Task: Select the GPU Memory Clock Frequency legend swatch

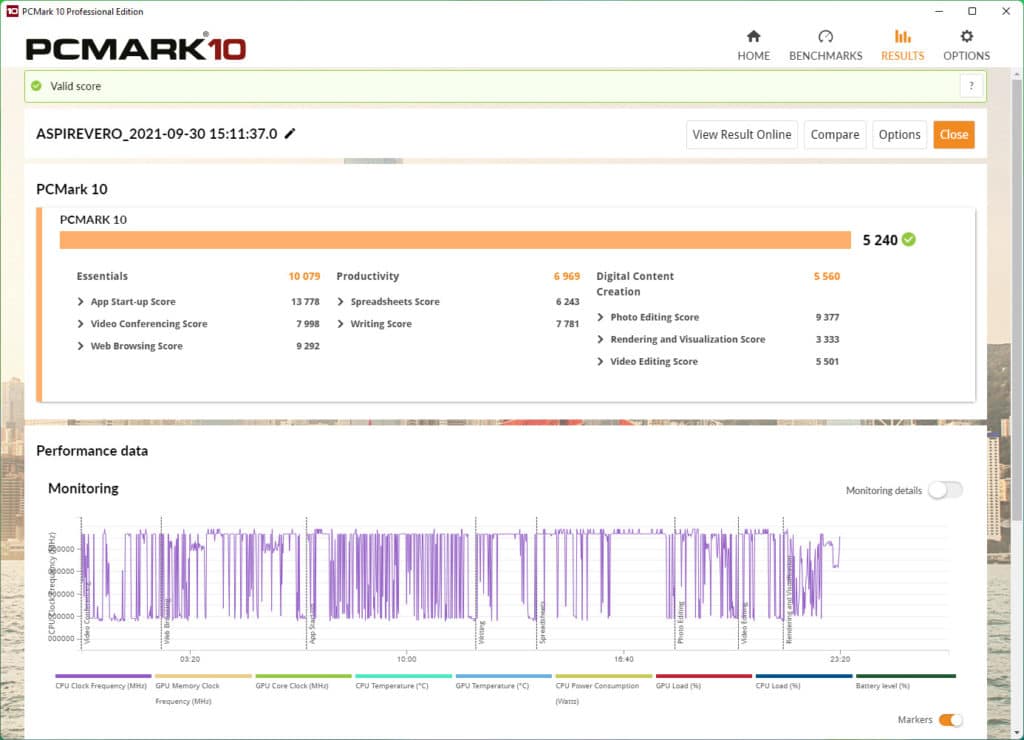Action: (x=203, y=676)
